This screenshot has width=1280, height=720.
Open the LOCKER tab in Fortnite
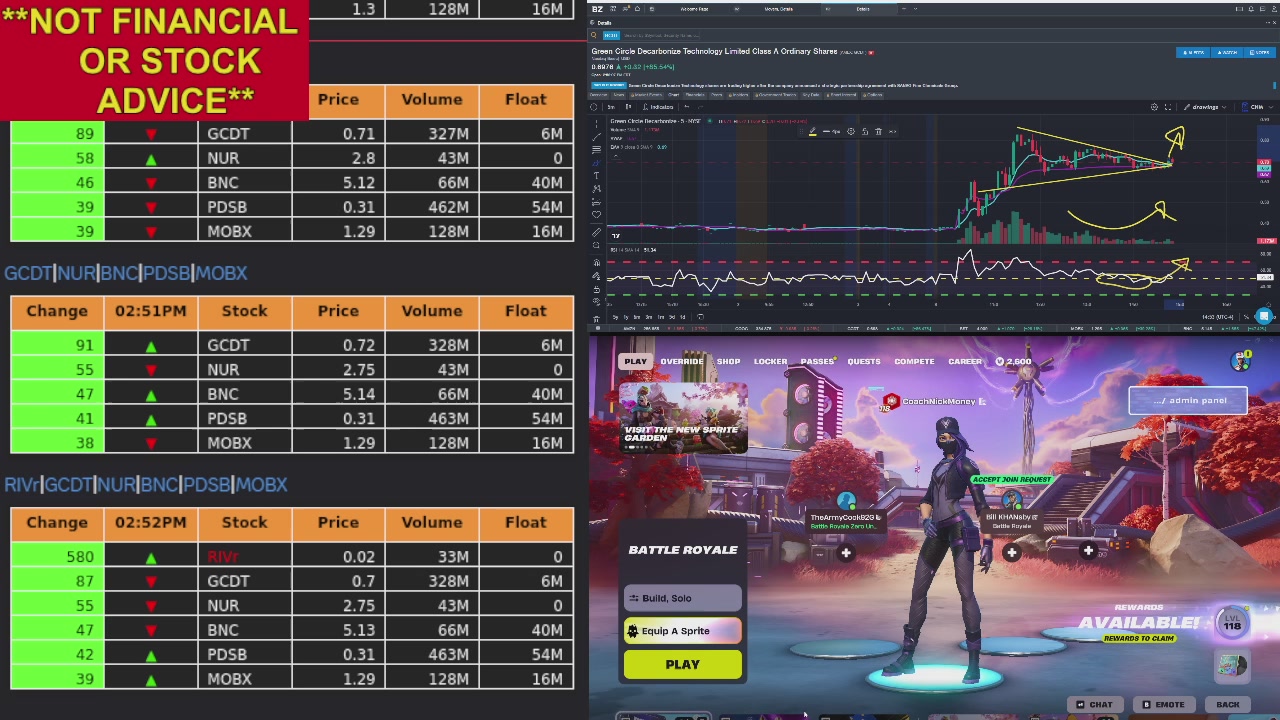click(770, 361)
